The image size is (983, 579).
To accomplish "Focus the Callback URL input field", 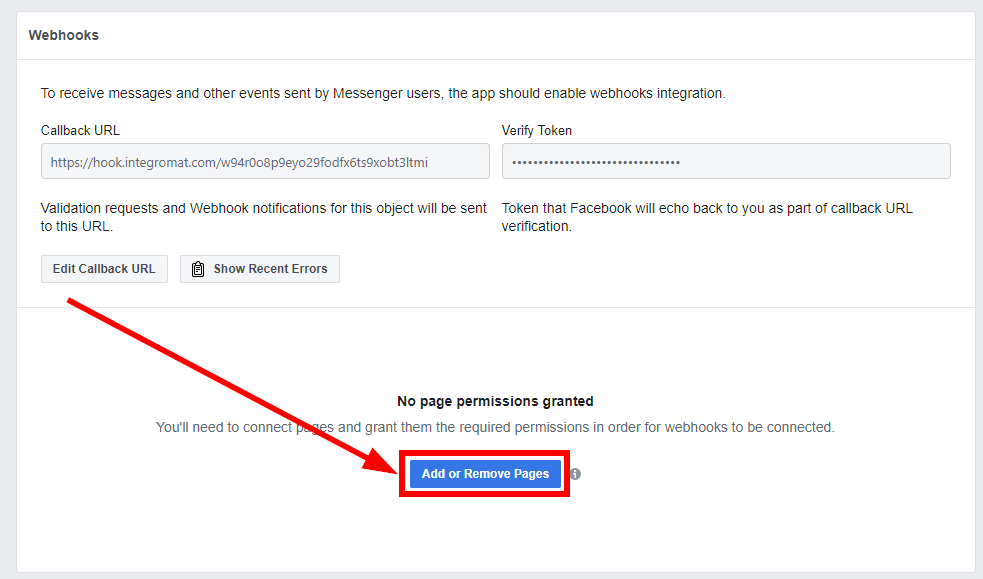I will [265, 161].
